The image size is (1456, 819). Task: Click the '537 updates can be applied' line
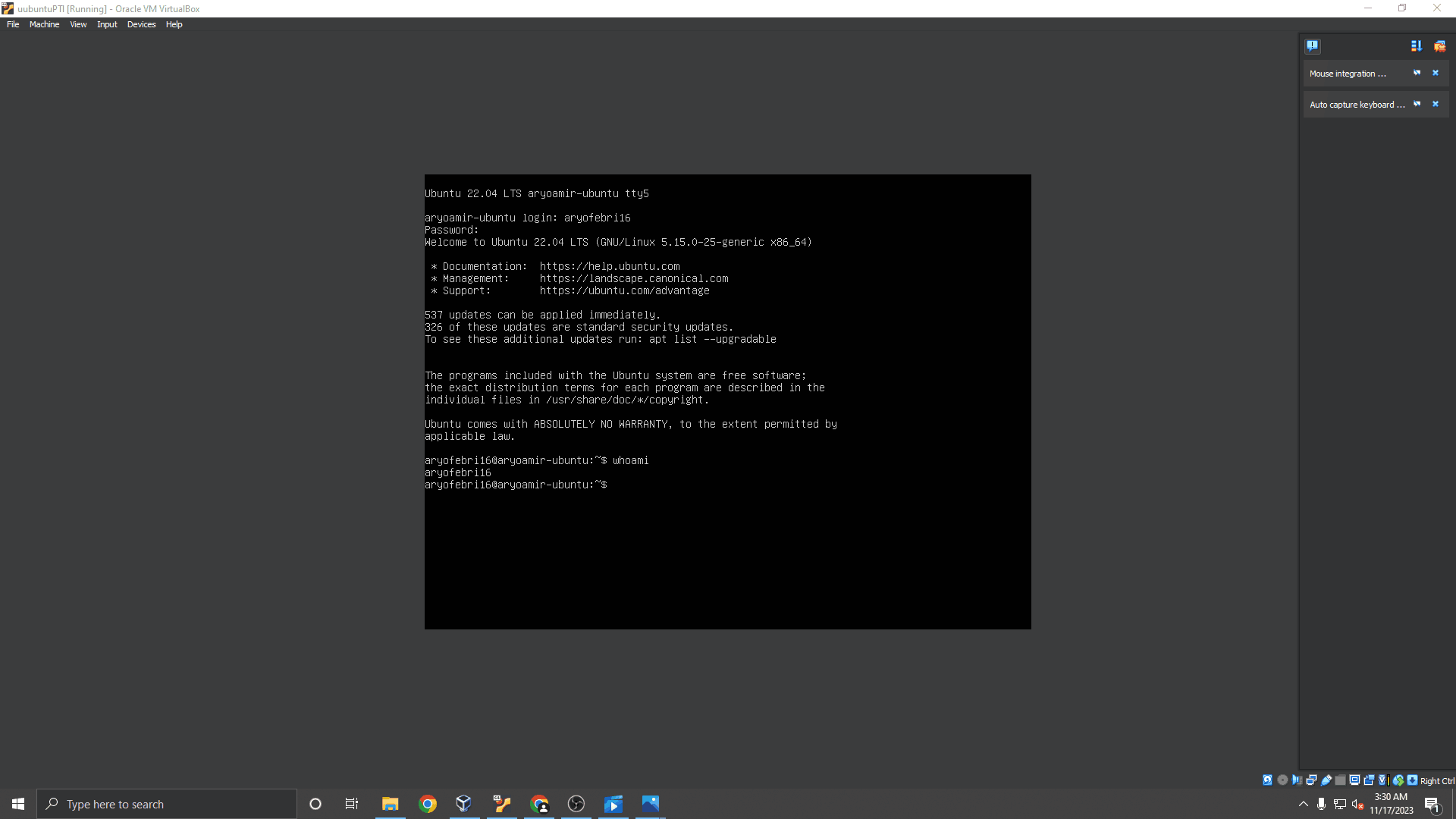(542, 315)
